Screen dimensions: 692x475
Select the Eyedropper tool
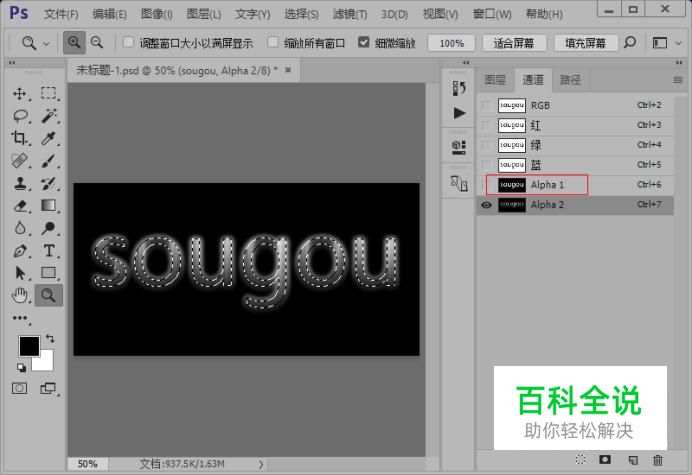(49, 138)
